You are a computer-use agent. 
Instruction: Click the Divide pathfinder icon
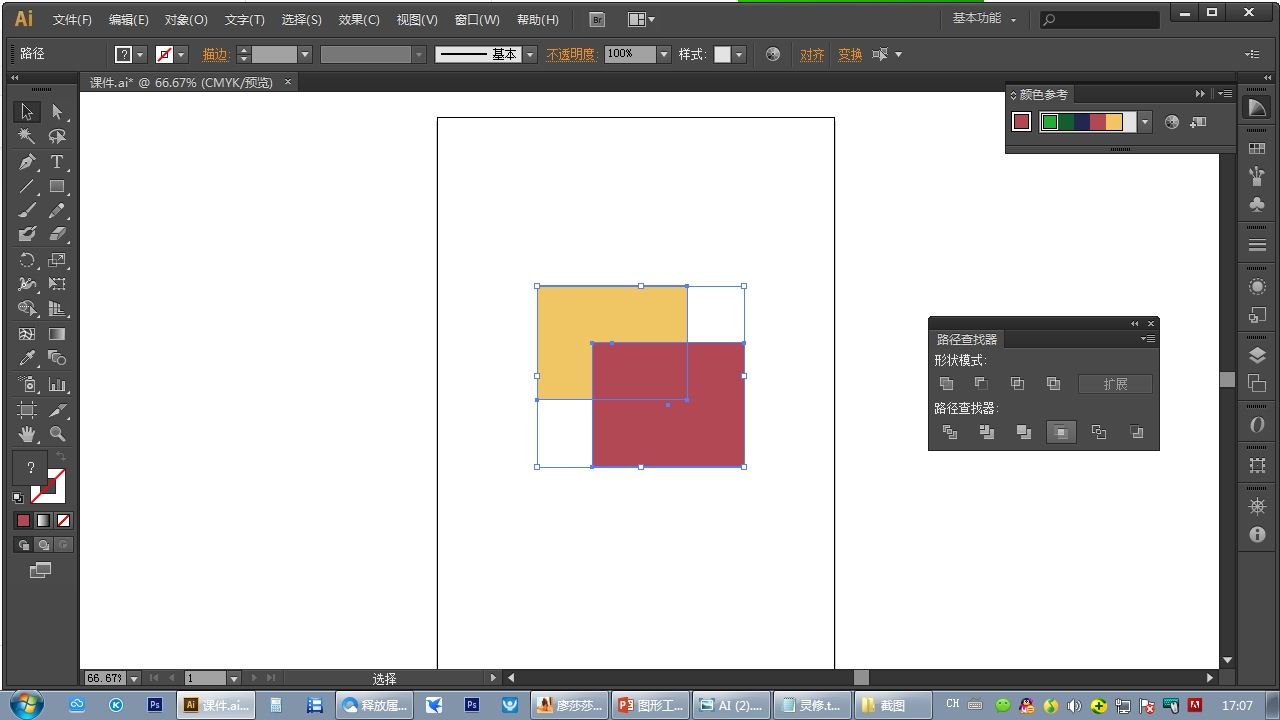(949, 432)
